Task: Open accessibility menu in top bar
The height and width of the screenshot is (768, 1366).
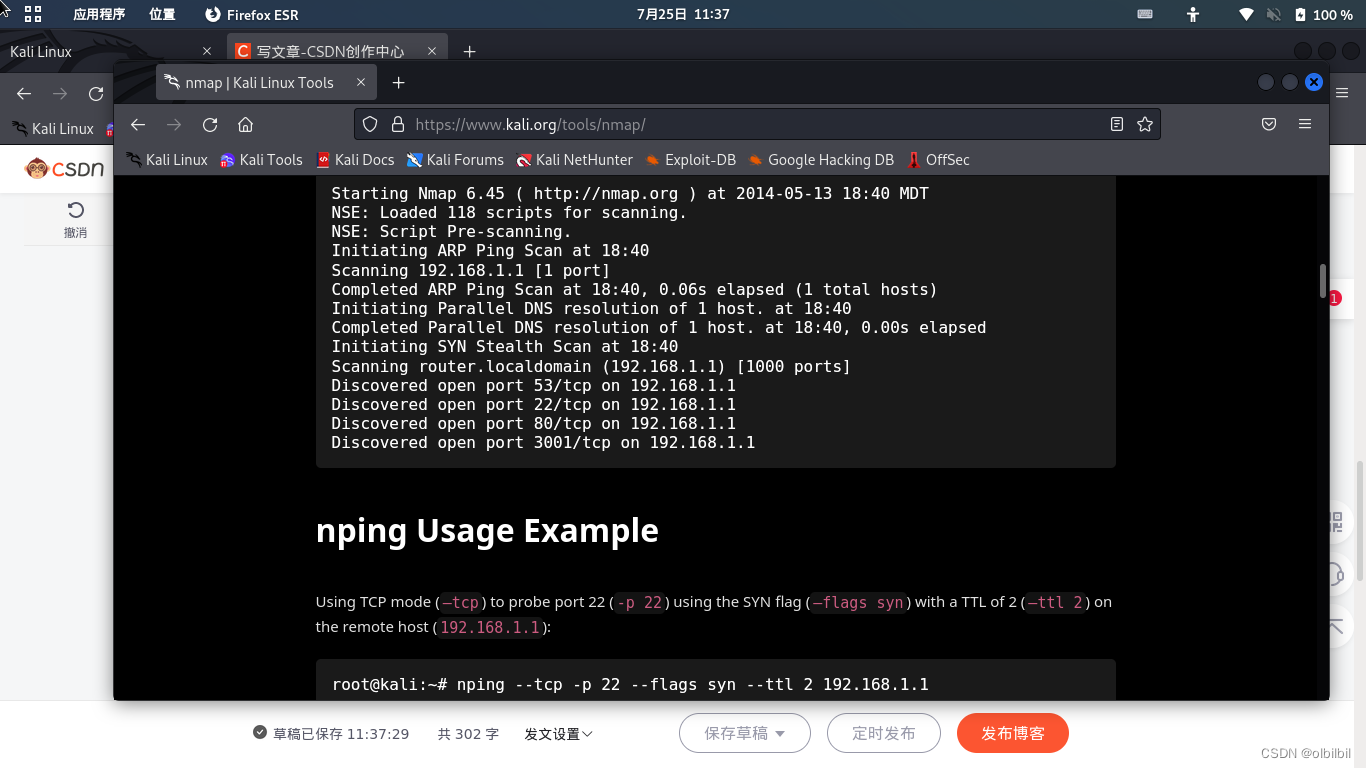Action: click(x=1193, y=14)
